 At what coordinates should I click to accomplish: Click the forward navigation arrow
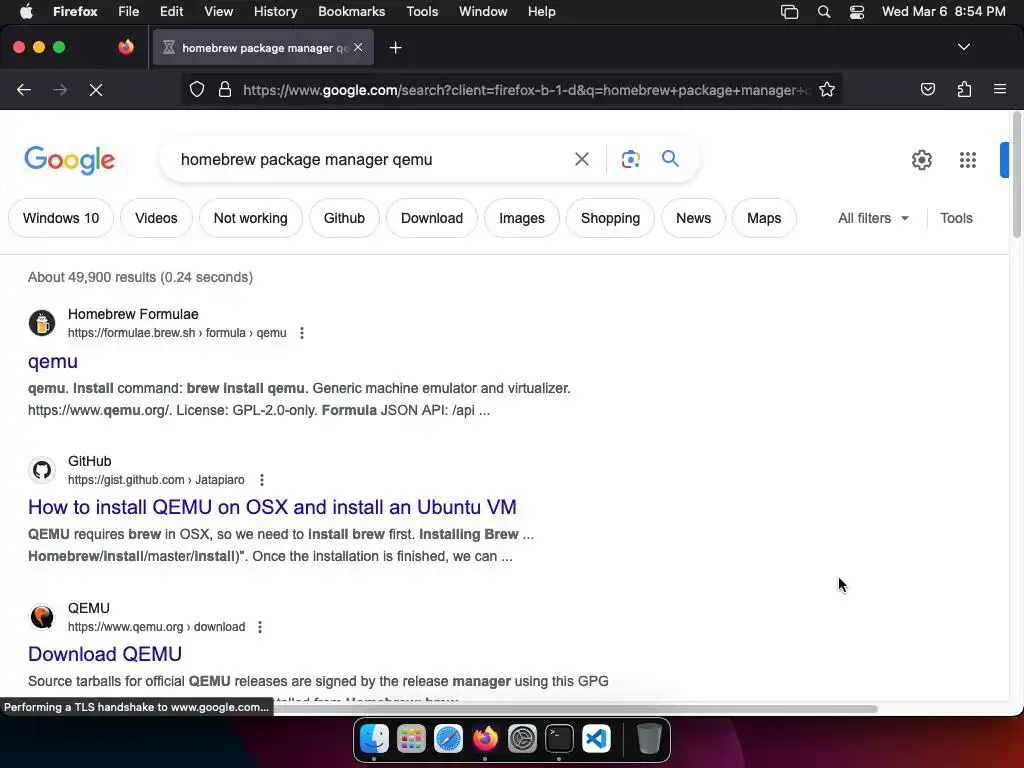pos(60,89)
